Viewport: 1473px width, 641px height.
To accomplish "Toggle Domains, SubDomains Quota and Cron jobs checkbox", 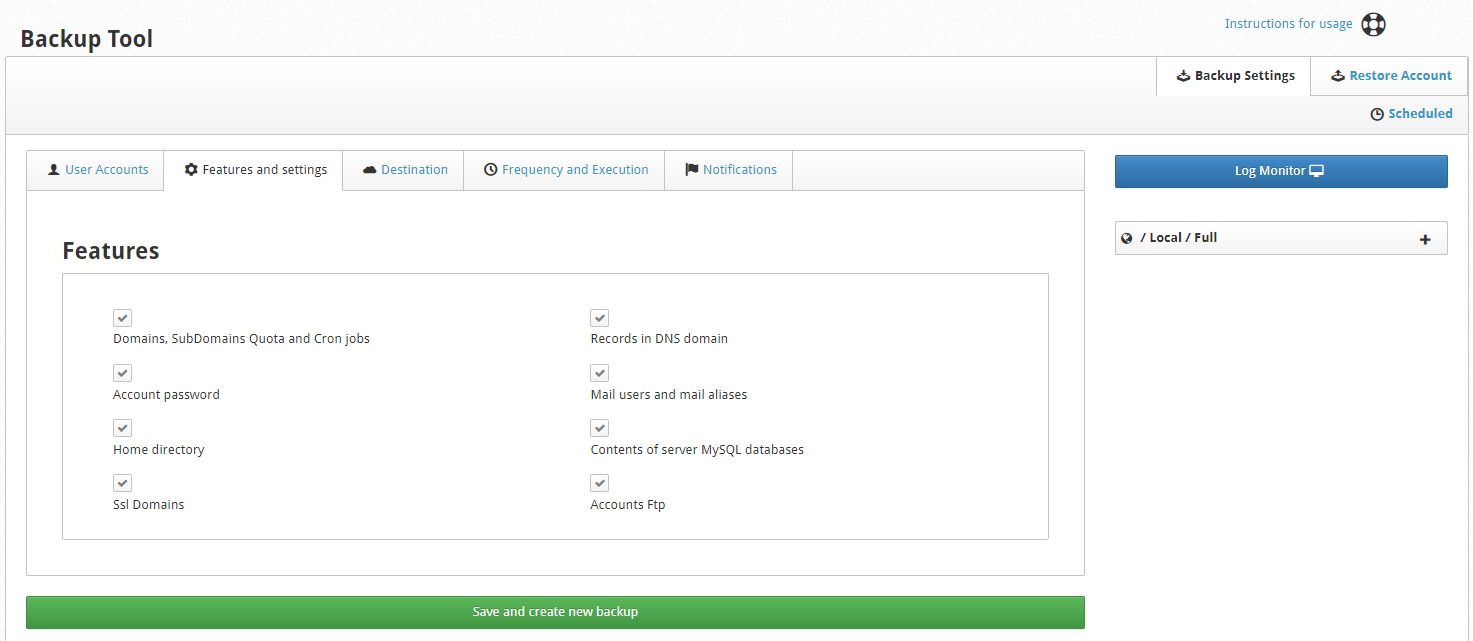I will [x=122, y=318].
